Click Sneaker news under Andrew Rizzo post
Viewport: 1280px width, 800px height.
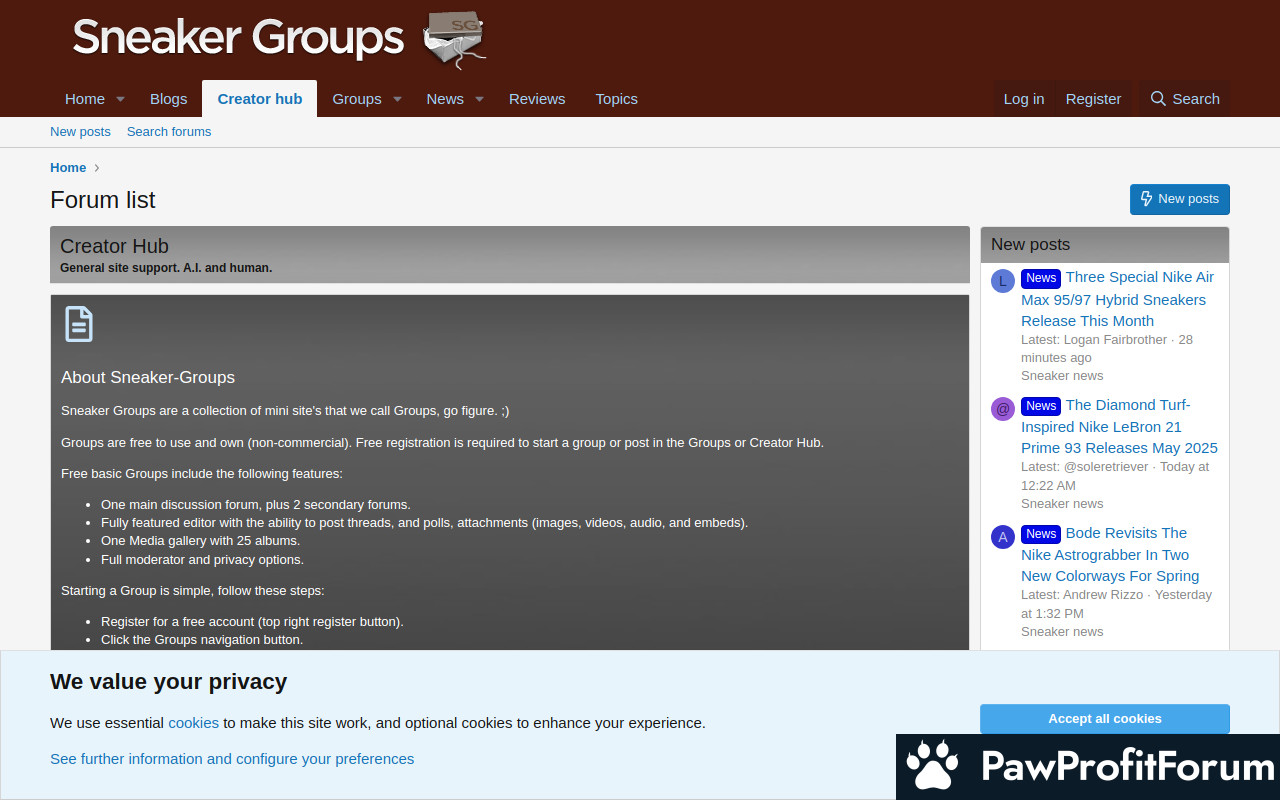1062,632
